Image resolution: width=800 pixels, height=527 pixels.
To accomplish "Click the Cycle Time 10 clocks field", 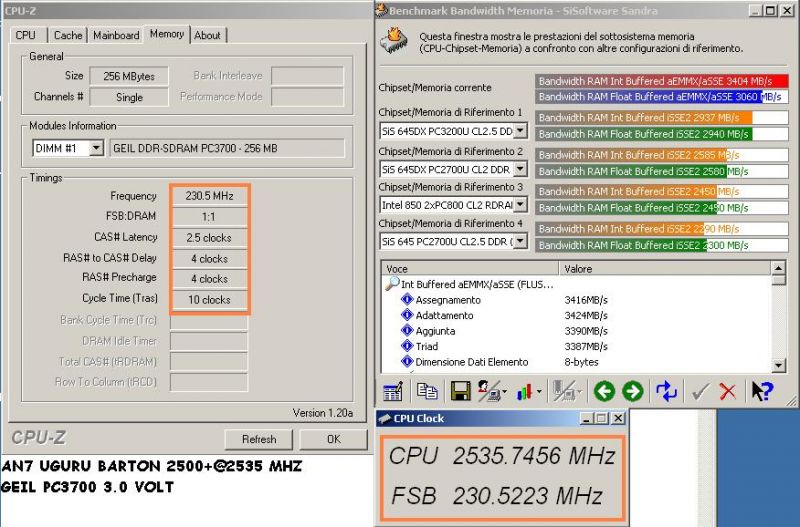I will 209,300.
